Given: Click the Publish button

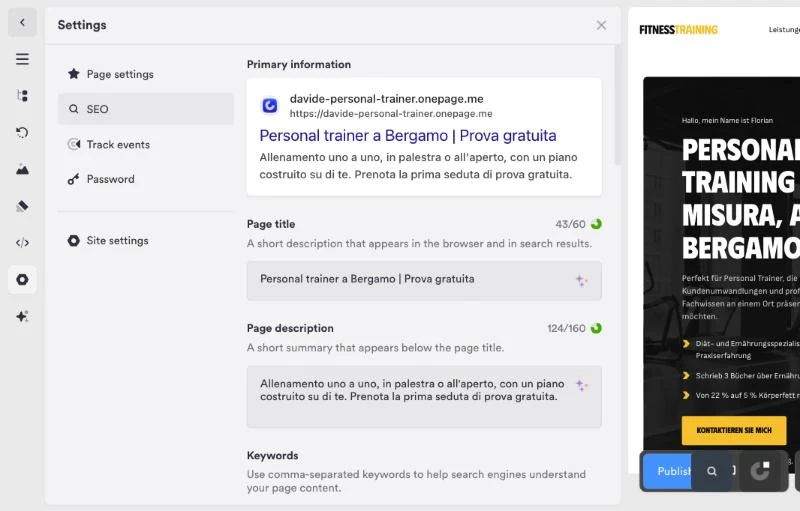Looking at the screenshot, I should (x=667, y=471).
